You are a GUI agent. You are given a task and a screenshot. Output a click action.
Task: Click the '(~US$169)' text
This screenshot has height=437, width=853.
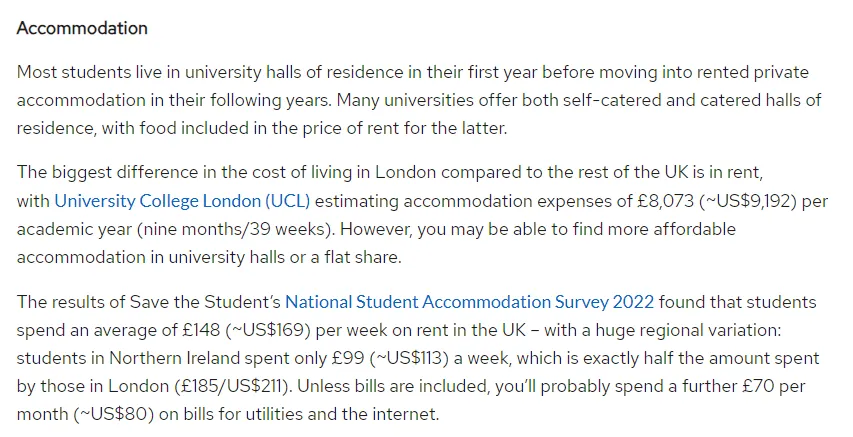click(268, 330)
